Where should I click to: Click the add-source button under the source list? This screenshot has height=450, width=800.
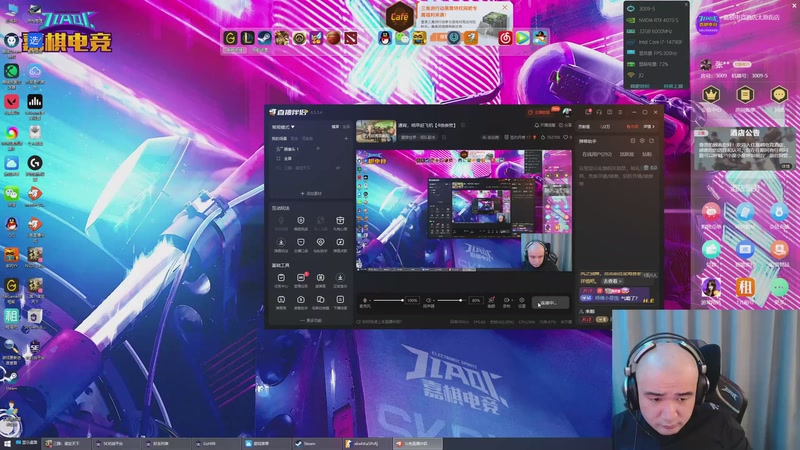[311, 193]
